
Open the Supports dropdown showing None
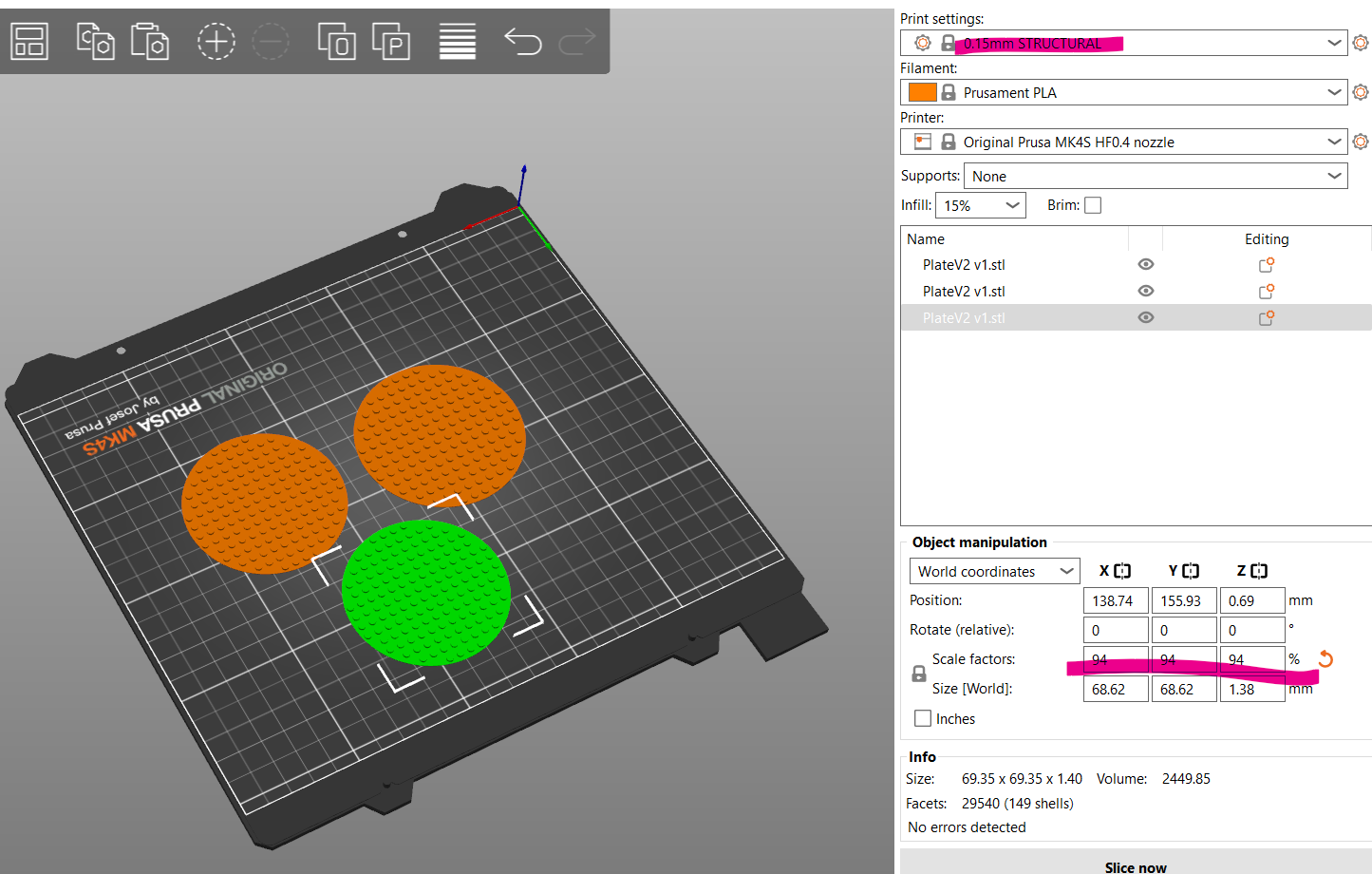[x=1156, y=176]
